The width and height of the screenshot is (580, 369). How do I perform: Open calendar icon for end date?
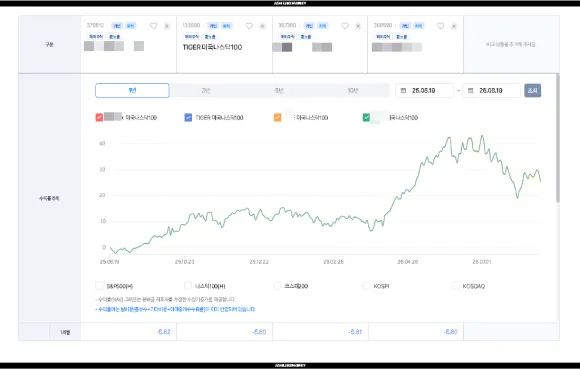point(471,91)
